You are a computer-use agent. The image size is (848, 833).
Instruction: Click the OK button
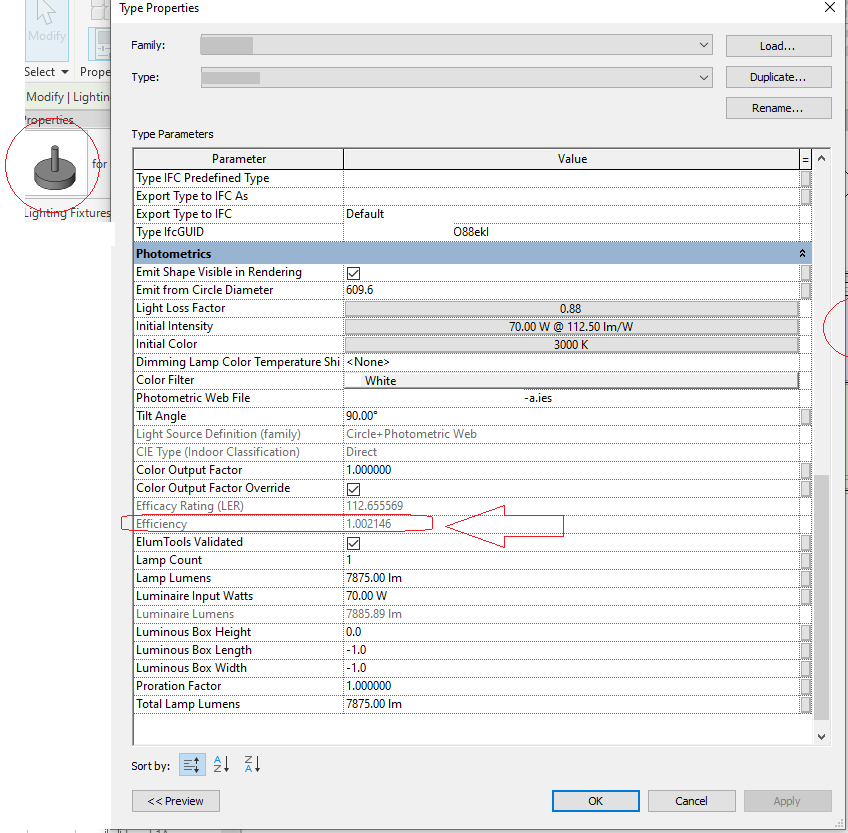click(x=595, y=801)
